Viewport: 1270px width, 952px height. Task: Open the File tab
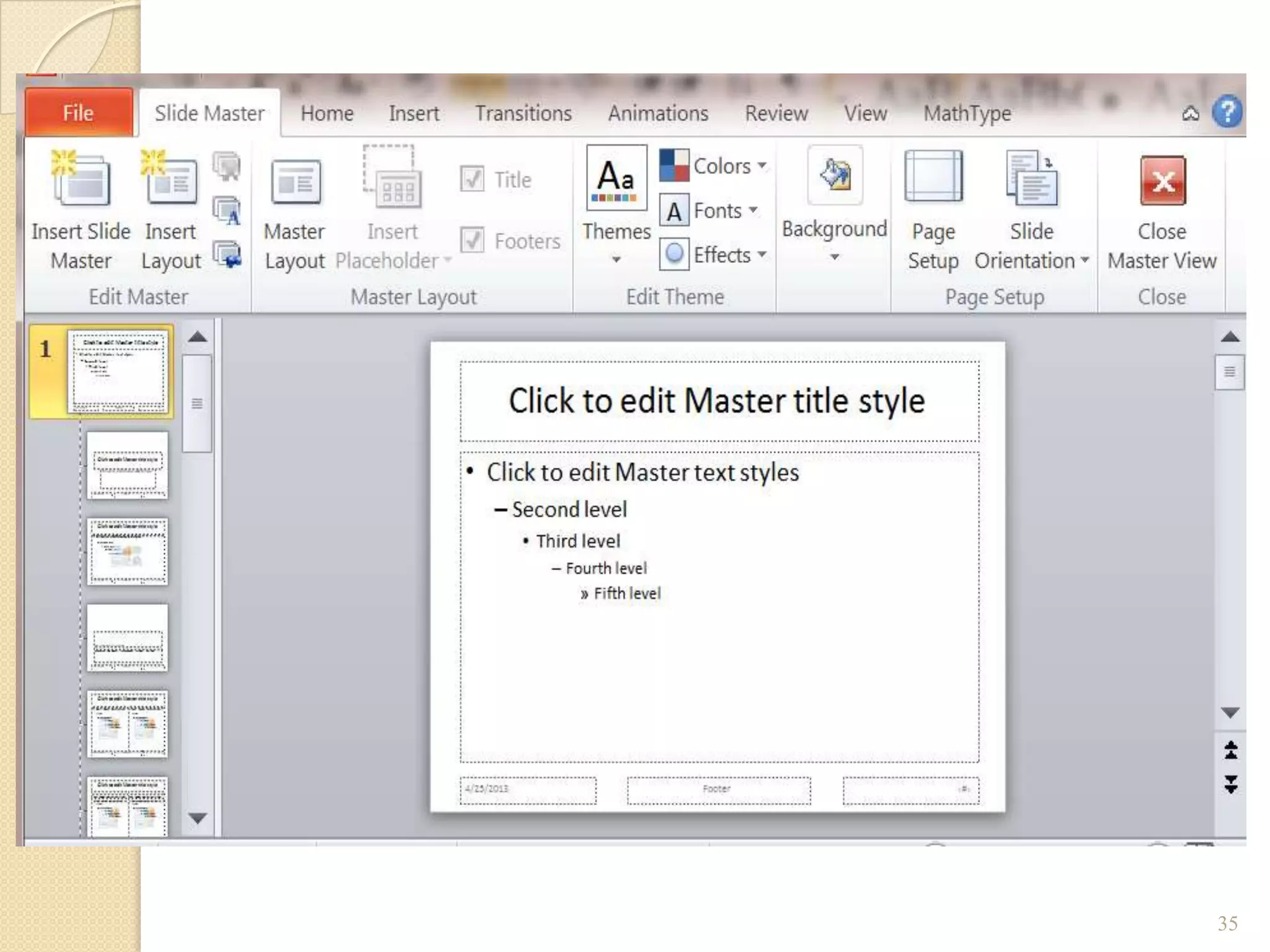[78, 113]
